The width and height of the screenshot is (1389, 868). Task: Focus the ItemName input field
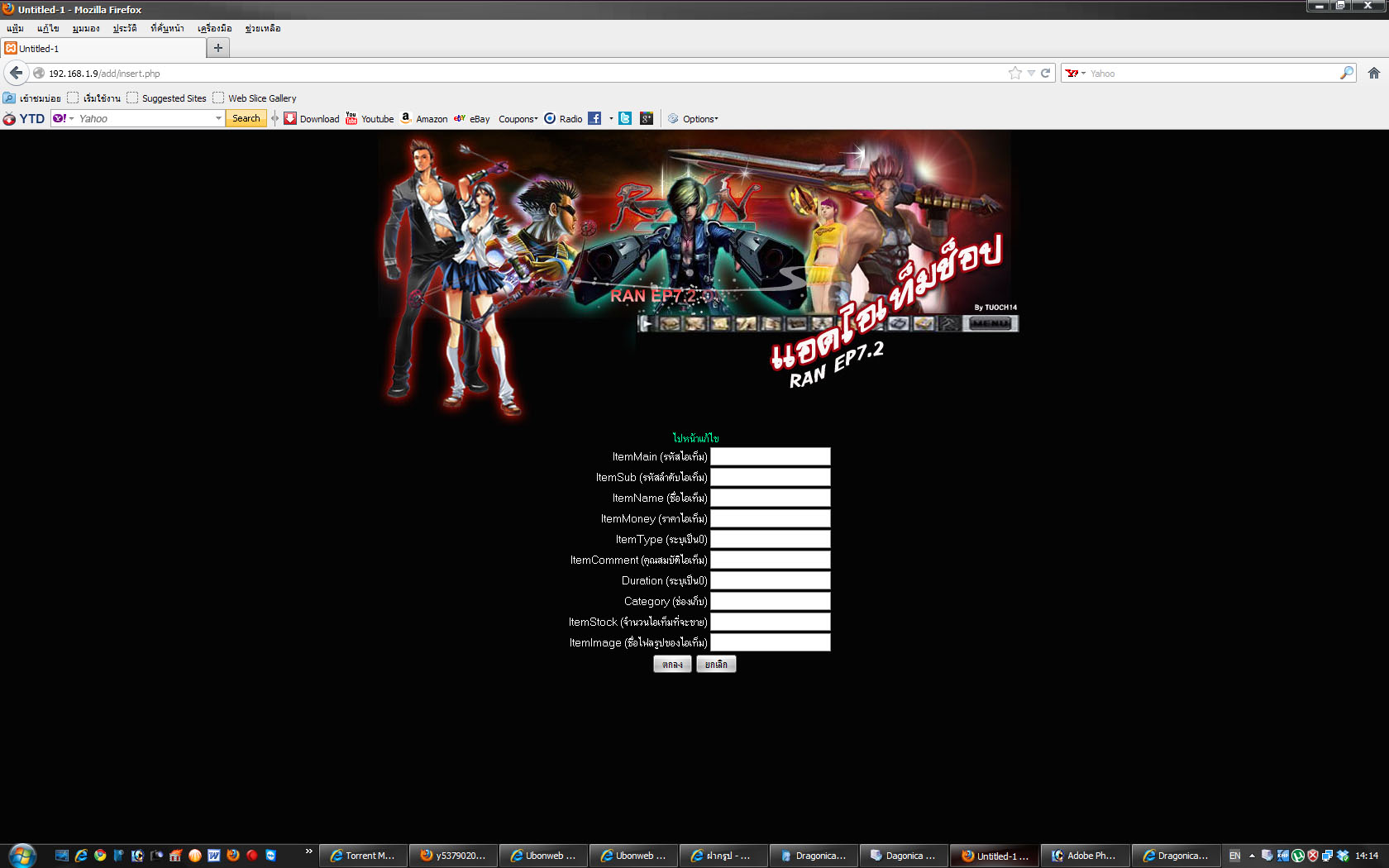click(771, 498)
